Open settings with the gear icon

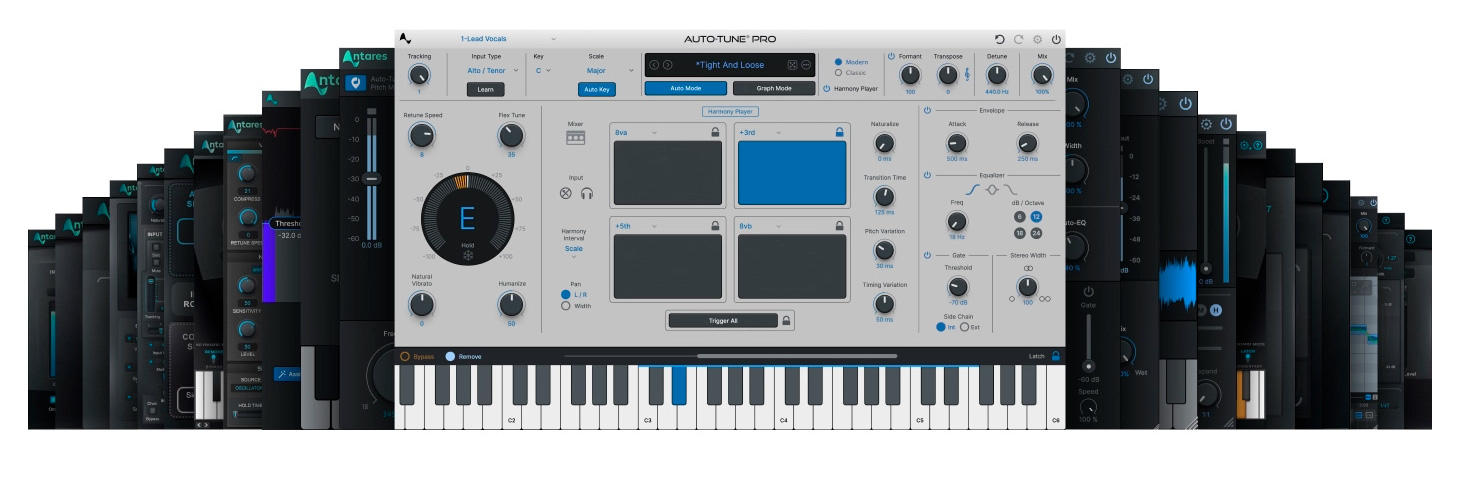click(1037, 39)
